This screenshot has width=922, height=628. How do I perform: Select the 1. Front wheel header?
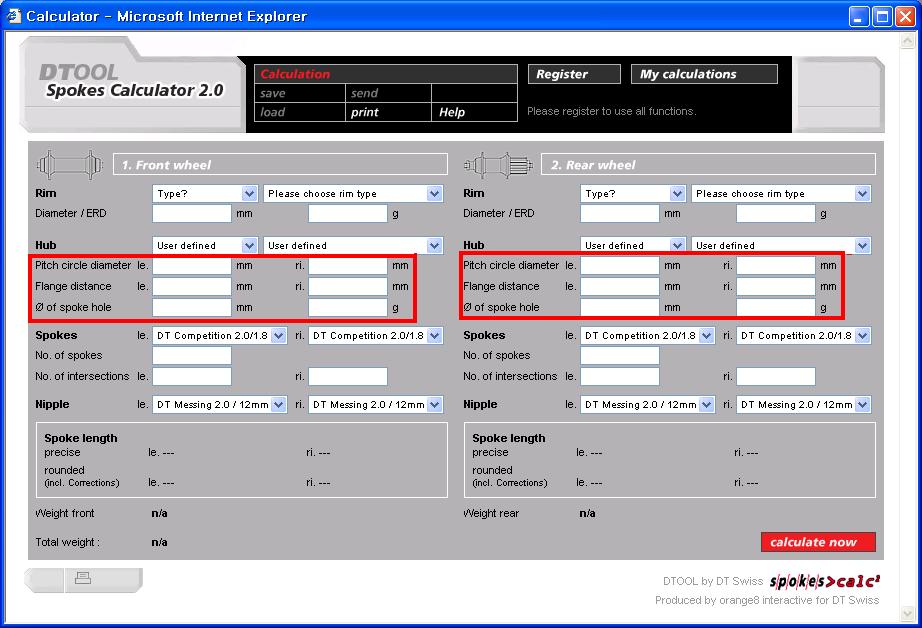(x=280, y=165)
